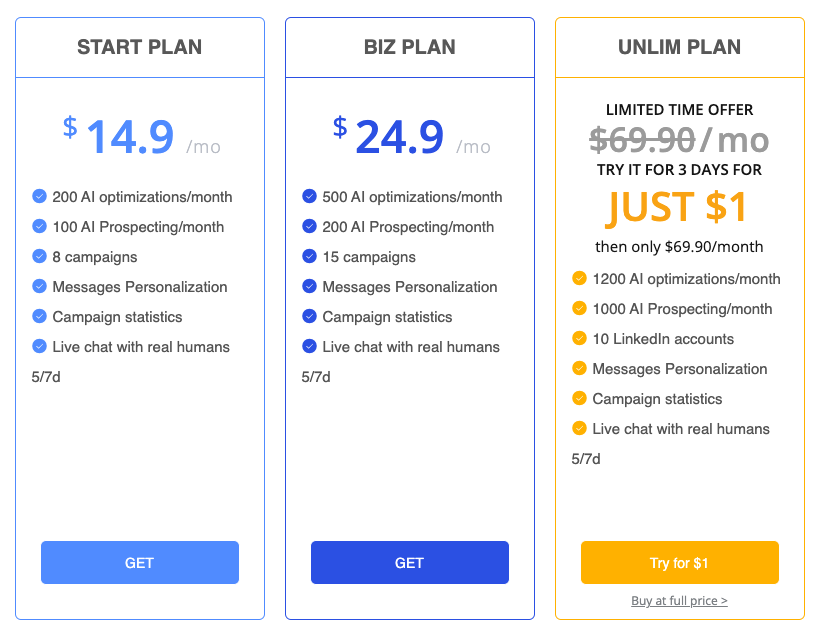
Task: Select the UNLIM PLAN header
Action: (x=679, y=46)
